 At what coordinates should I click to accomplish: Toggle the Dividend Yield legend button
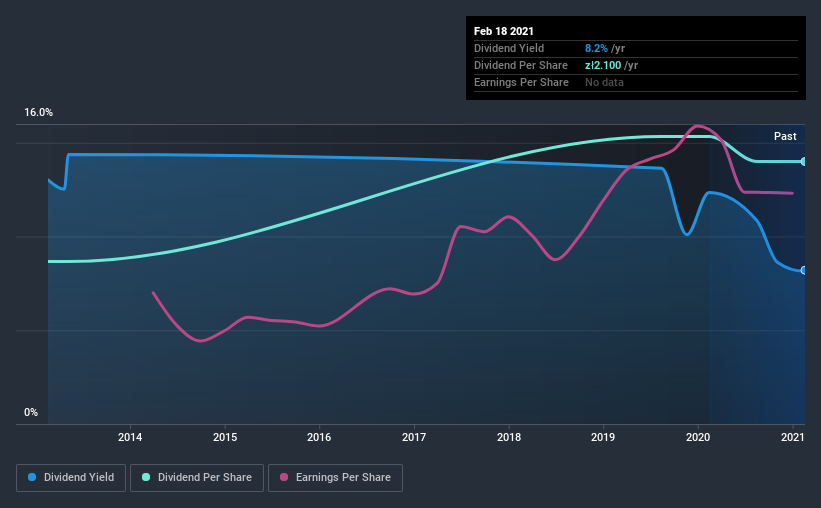[71, 478]
